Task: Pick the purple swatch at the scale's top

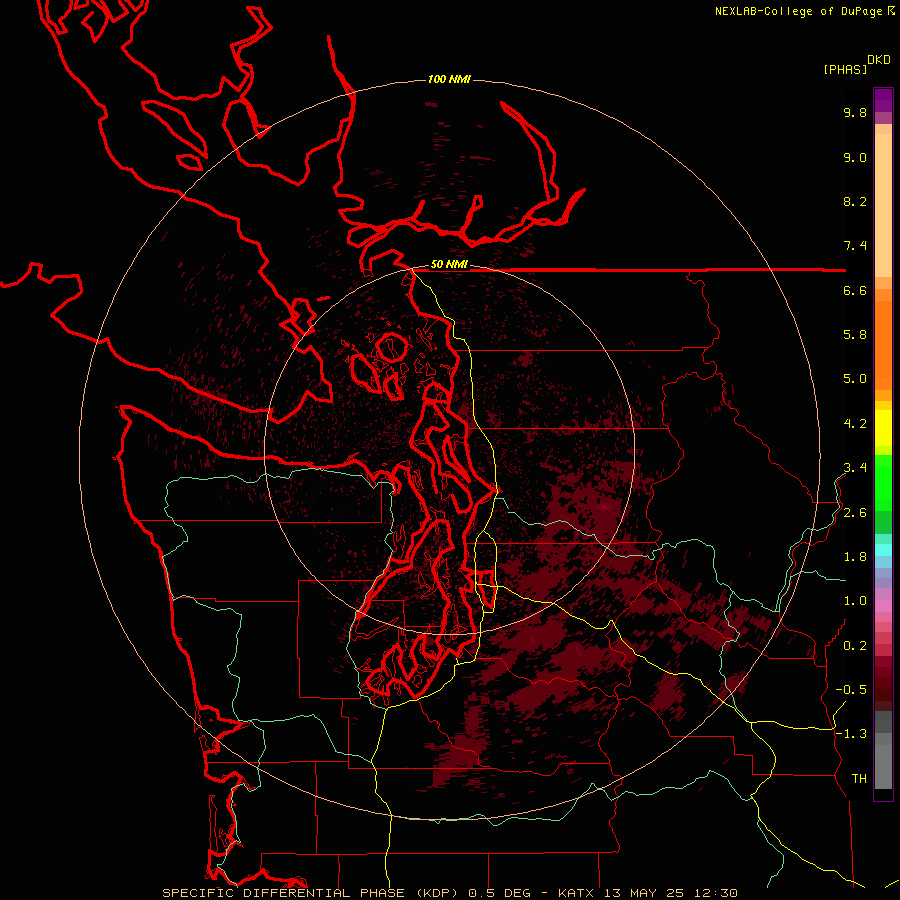Action: coord(883,100)
